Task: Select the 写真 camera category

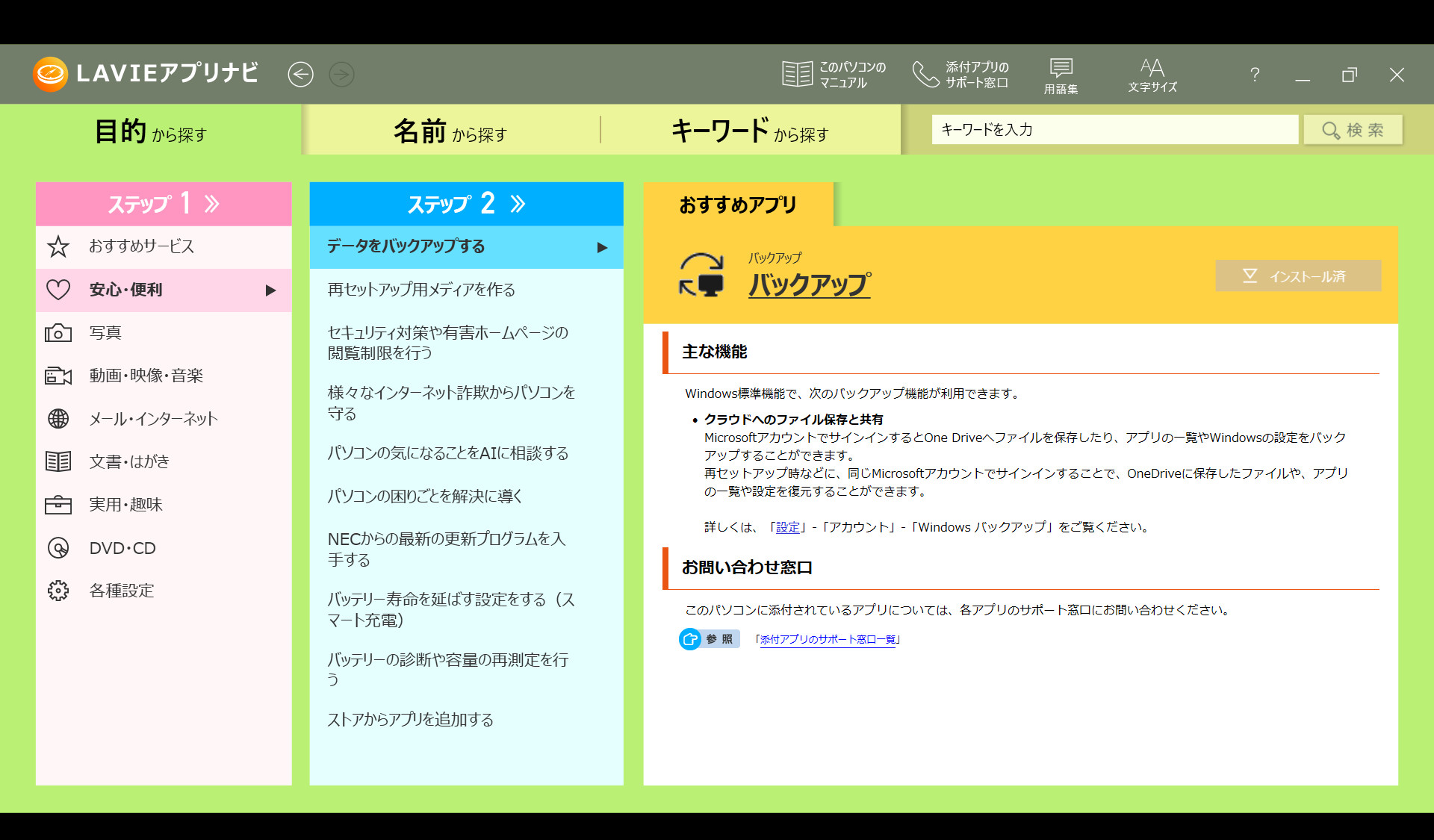Action: pyautogui.click(x=58, y=333)
